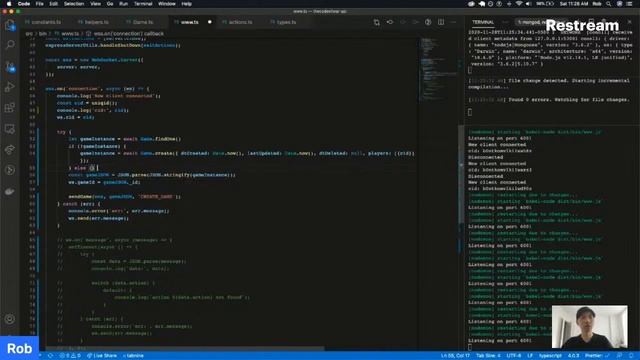Image resolution: width=640 pixels, height=360 pixels.
Task: Click the editor horizontal scrollbar
Action: coord(186,349)
